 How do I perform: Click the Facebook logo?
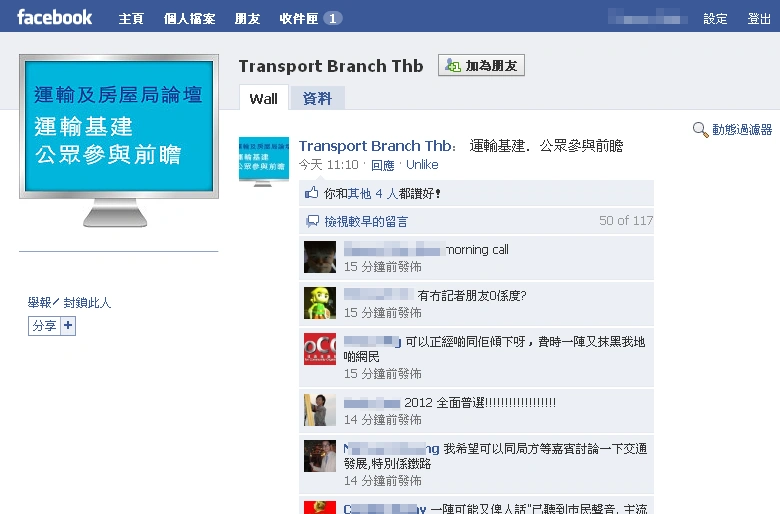pos(54,17)
